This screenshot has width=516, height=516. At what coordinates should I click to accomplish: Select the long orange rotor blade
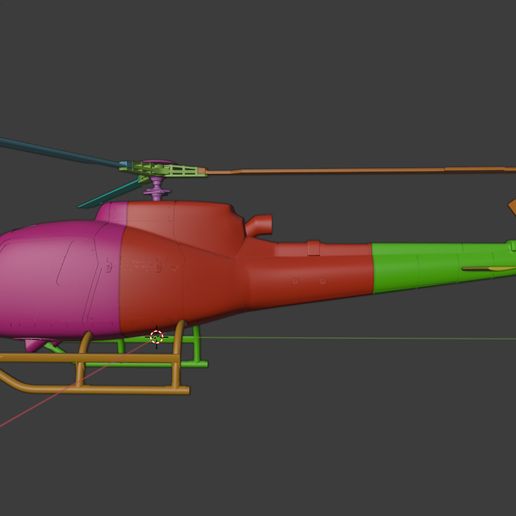coord(360,171)
